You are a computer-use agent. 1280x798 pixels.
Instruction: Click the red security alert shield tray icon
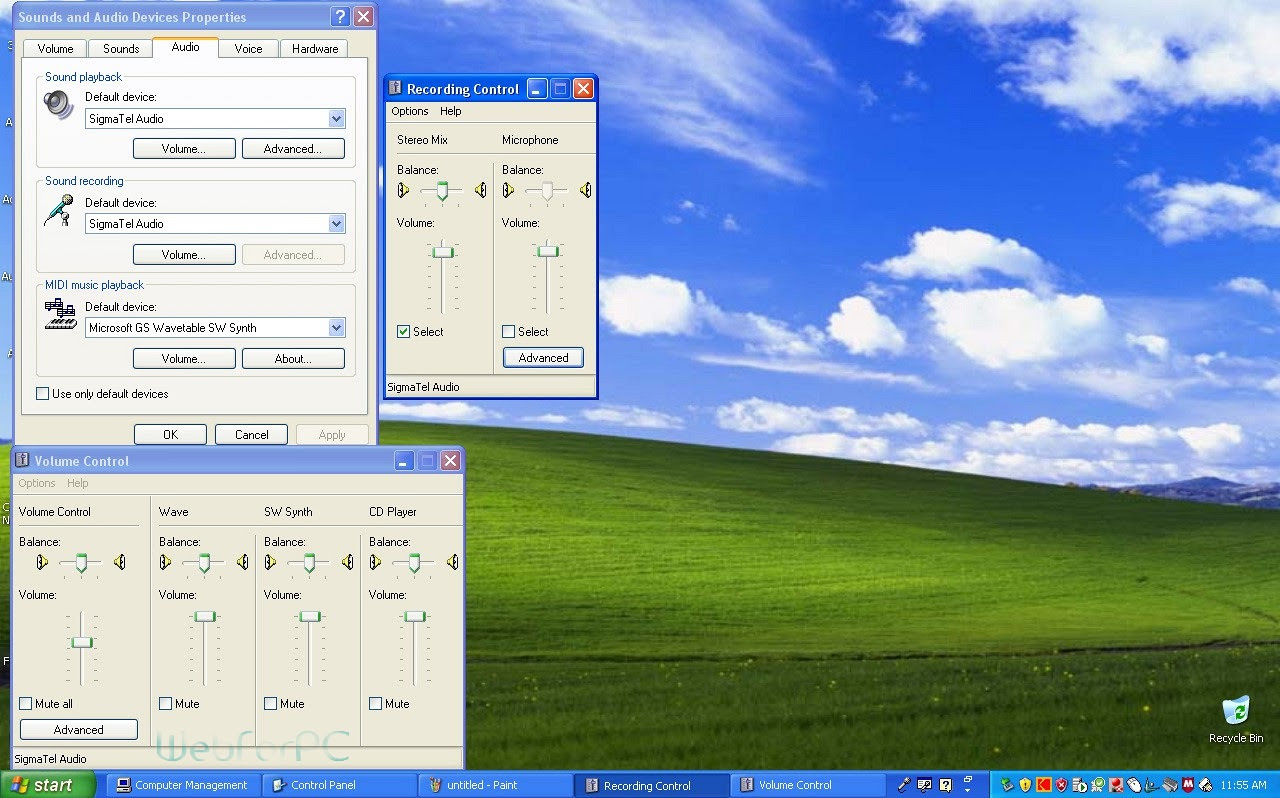(1062, 785)
